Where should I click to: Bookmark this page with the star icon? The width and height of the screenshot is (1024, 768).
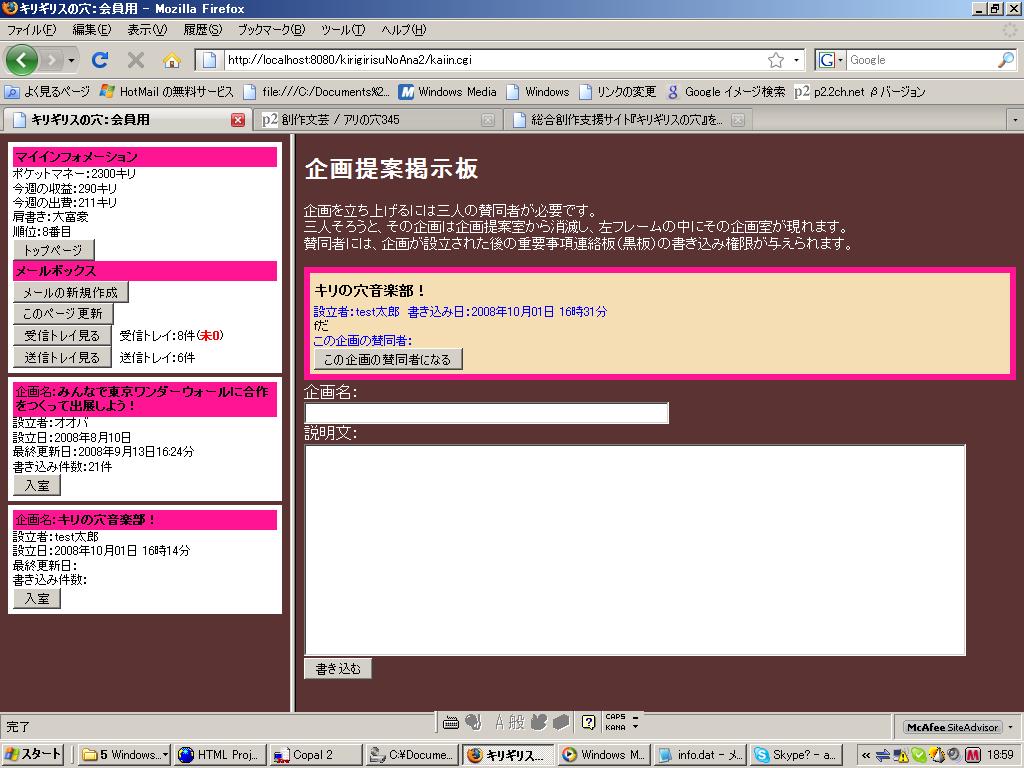776,60
